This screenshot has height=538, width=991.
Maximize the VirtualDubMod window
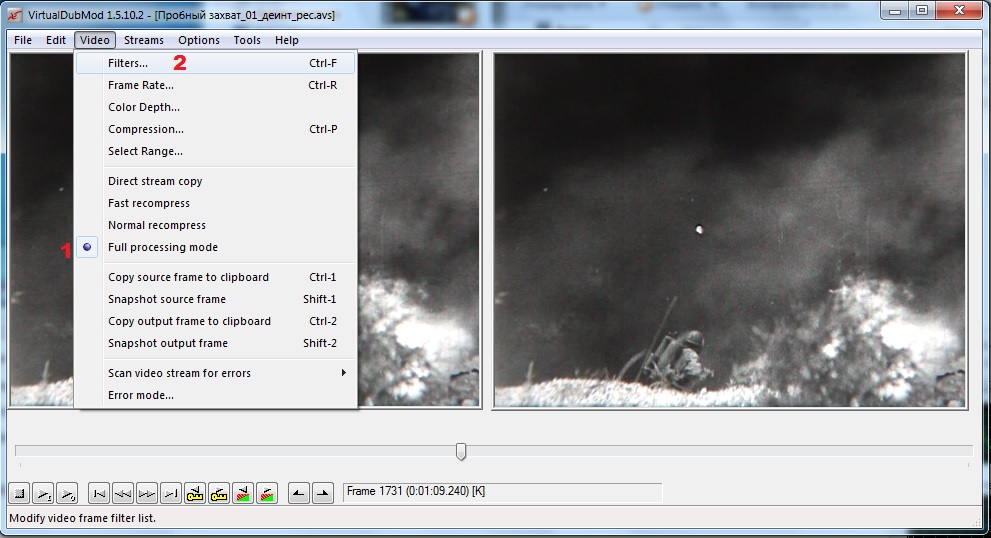[x=922, y=11]
